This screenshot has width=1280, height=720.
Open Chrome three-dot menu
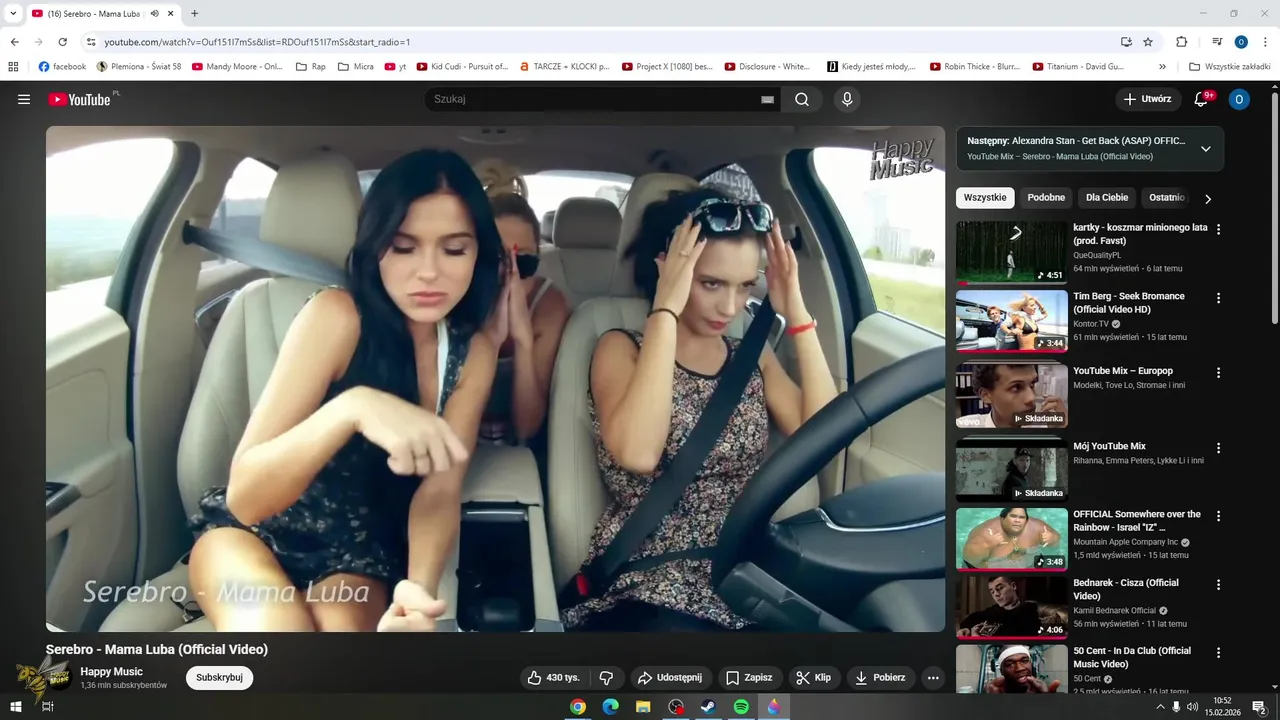click(x=1265, y=42)
